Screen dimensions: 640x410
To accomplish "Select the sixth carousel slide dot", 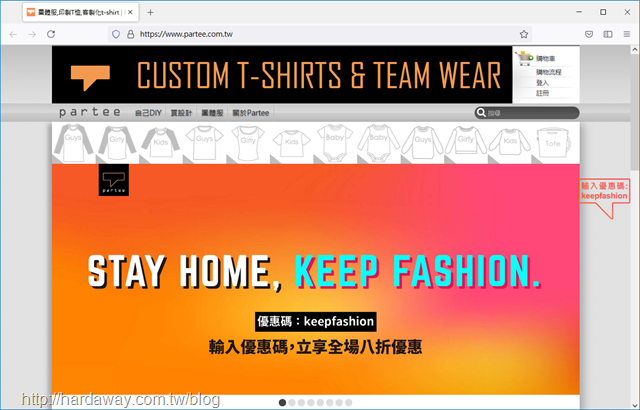I will point(329,403).
